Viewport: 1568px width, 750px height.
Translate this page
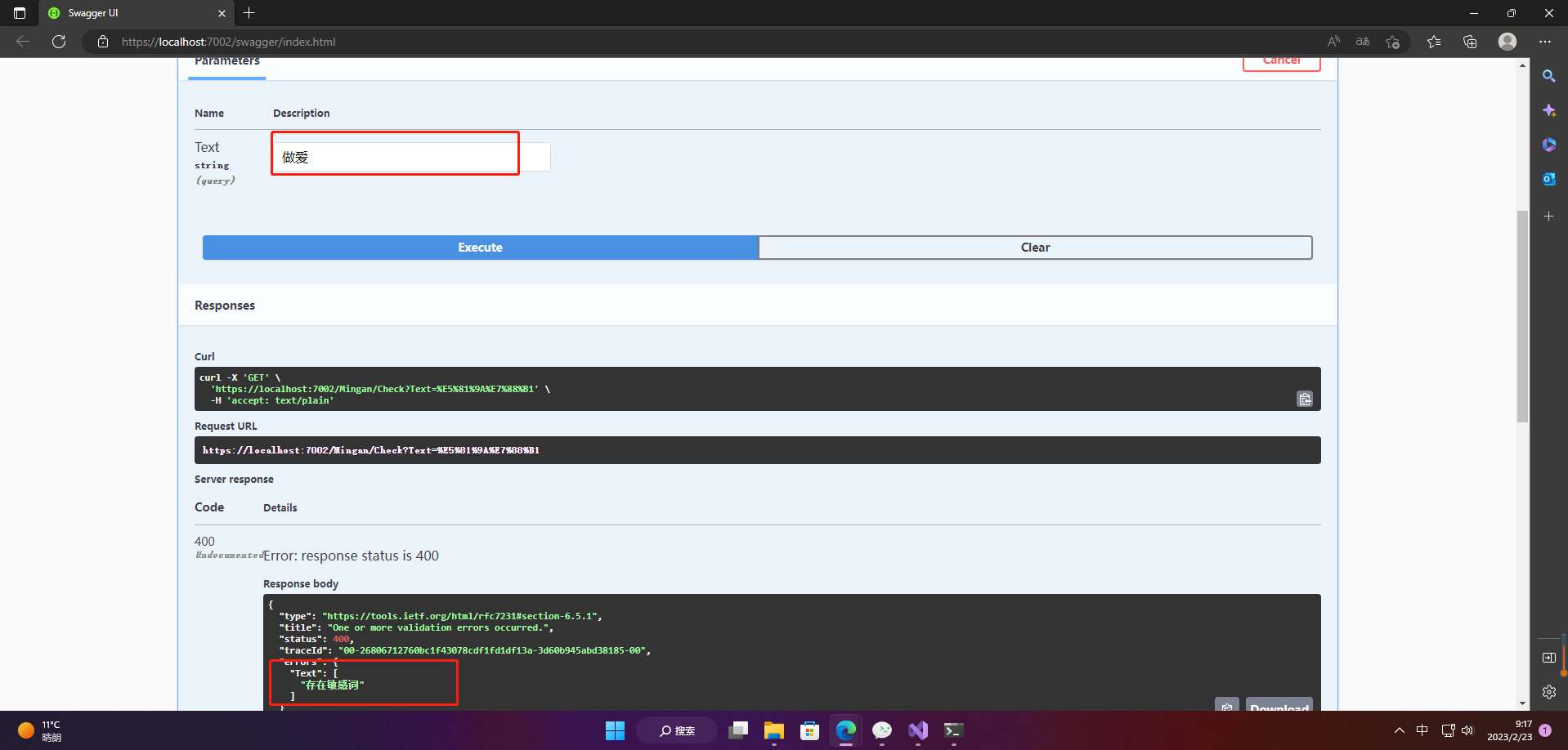click(x=1362, y=41)
